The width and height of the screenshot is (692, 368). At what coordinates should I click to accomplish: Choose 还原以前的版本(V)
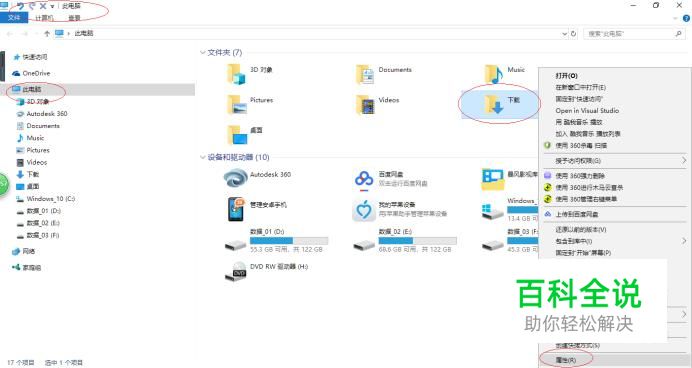coord(580,229)
